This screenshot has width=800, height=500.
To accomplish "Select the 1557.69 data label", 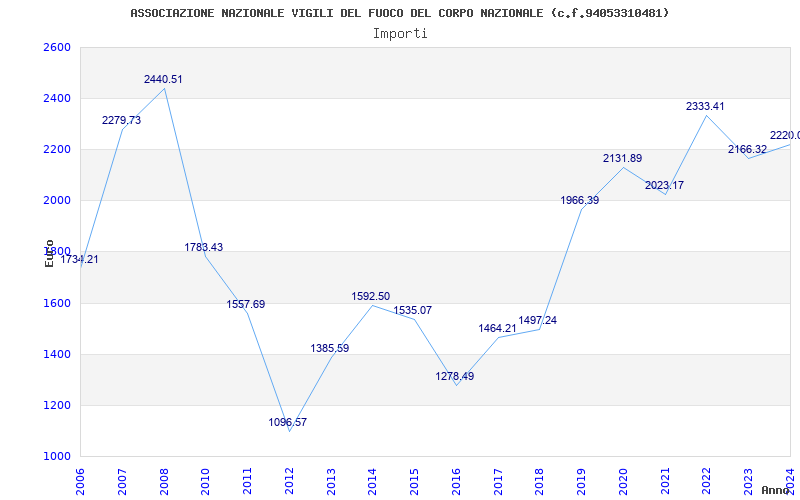I will (x=246, y=305).
